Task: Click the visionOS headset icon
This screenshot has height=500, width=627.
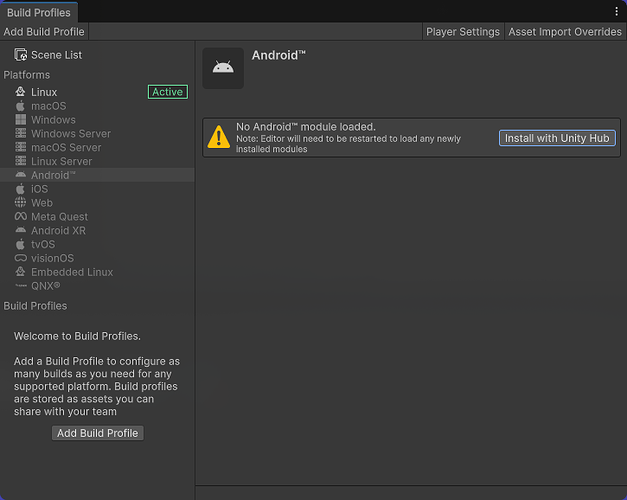Action: [x=21, y=258]
